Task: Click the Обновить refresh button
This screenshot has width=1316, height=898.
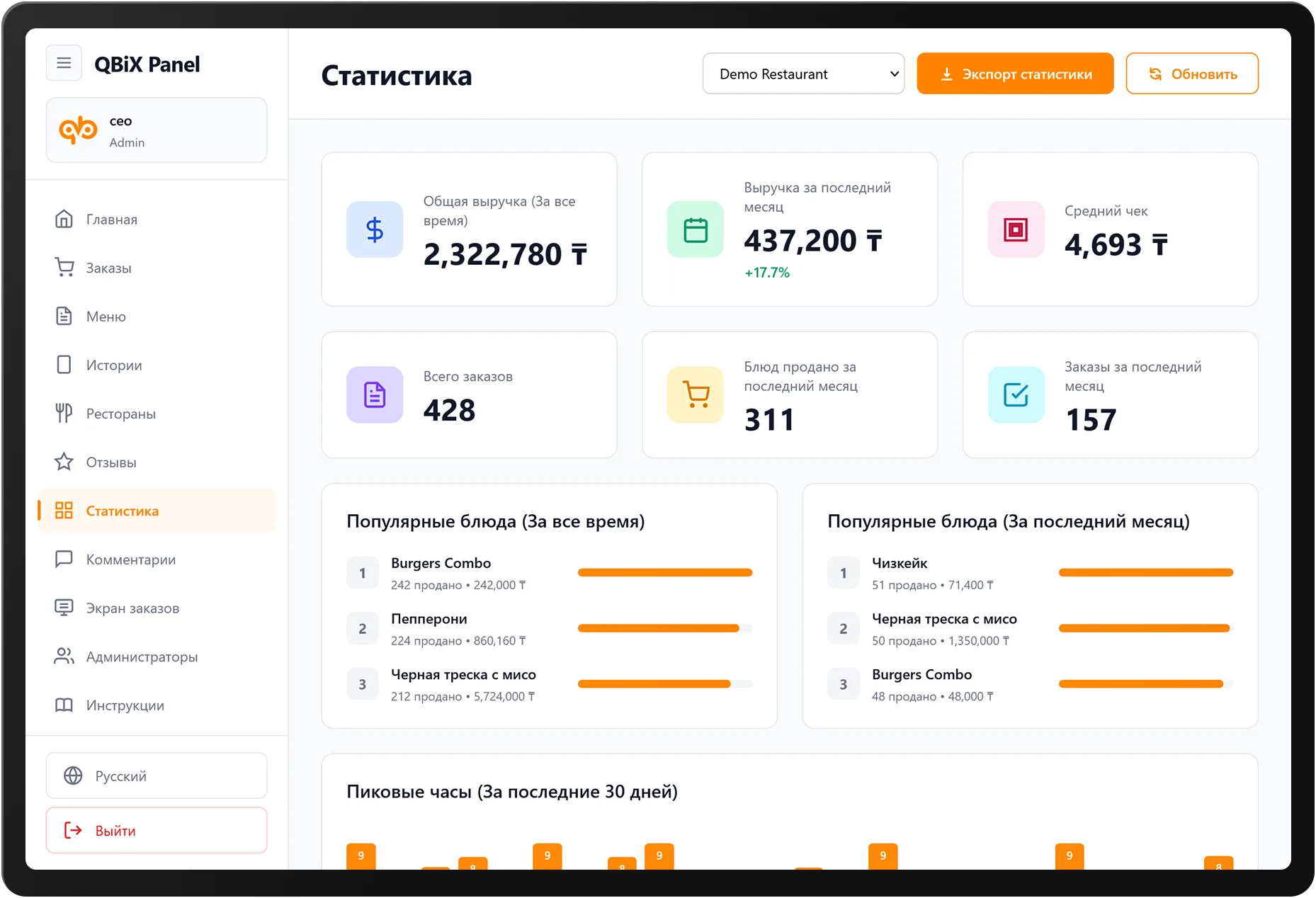Action: pyautogui.click(x=1191, y=74)
